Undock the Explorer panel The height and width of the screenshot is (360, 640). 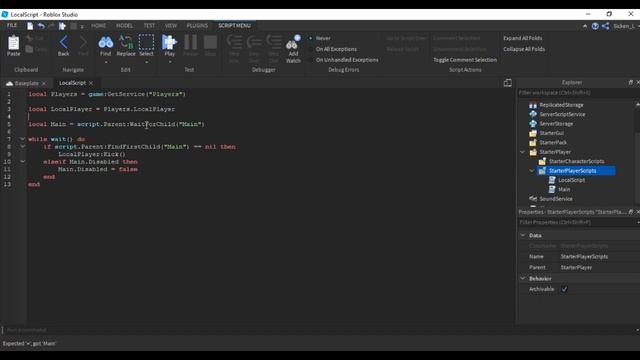[x=631, y=82]
